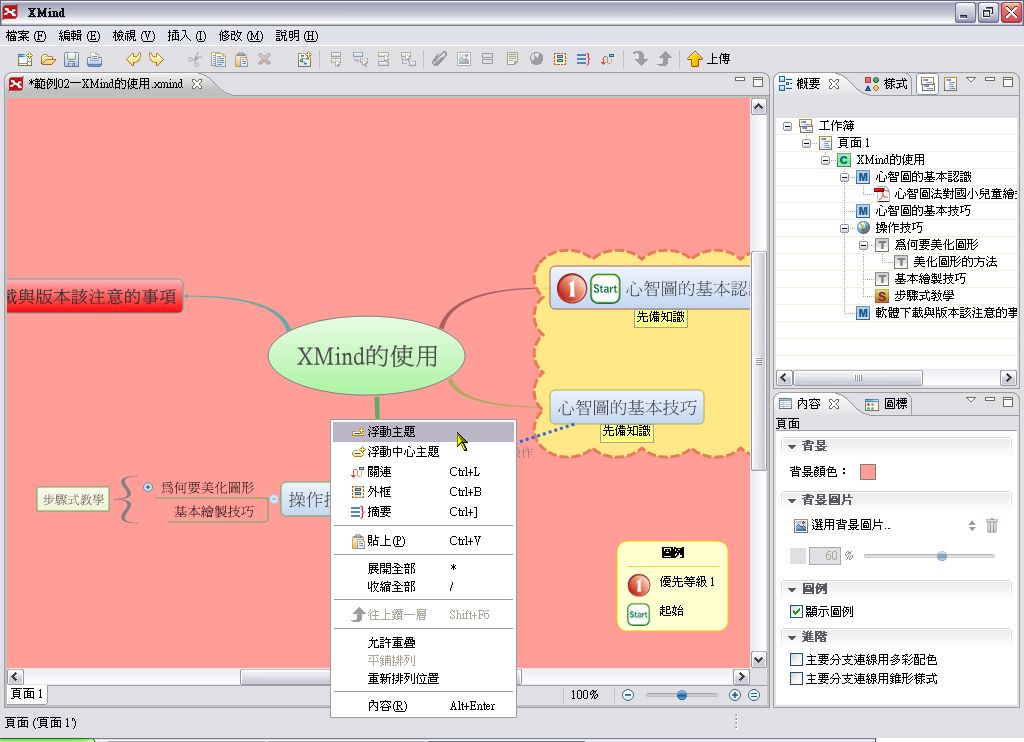
Task: Click the Print toolbar icon
Action: tap(95, 59)
